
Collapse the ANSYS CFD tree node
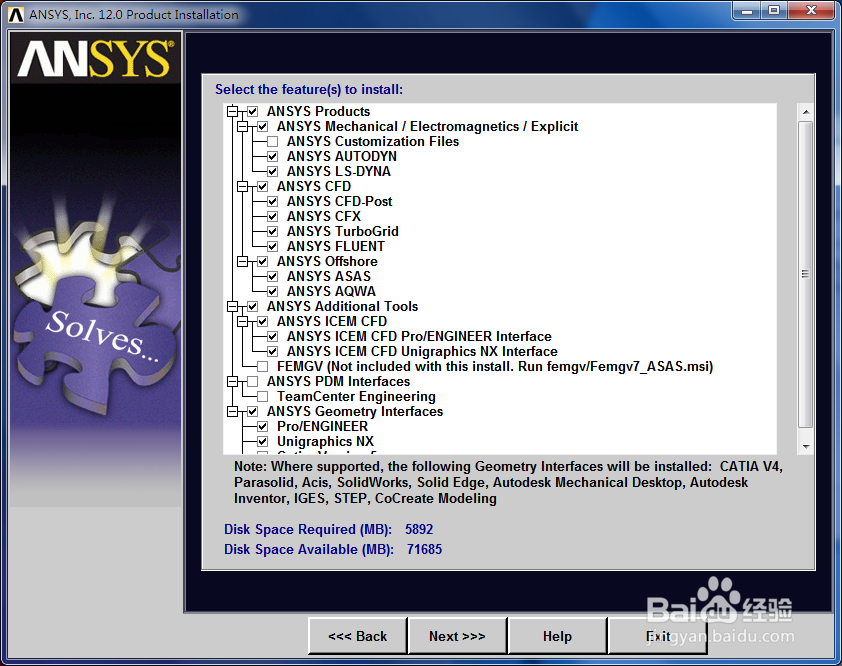tap(243, 187)
